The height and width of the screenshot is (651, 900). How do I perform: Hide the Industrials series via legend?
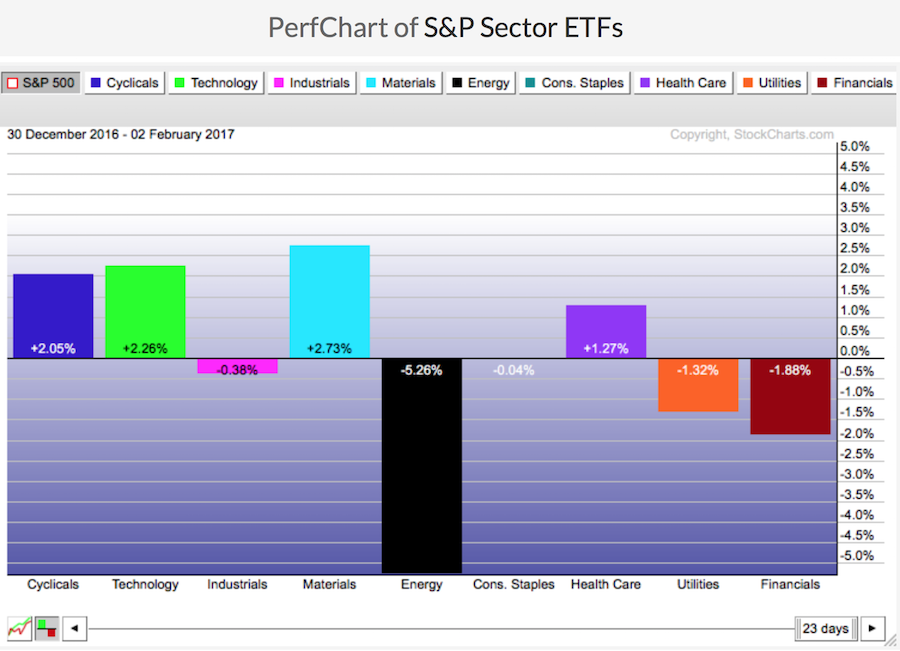click(311, 83)
